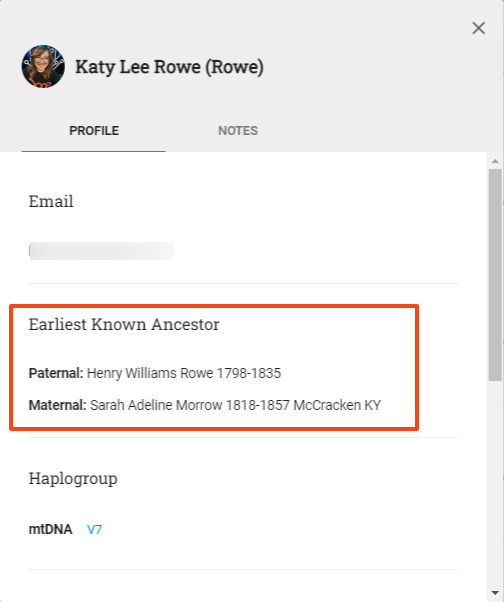Click the McCracken KY location text
This screenshot has width=504, height=602.
(337, 405)
